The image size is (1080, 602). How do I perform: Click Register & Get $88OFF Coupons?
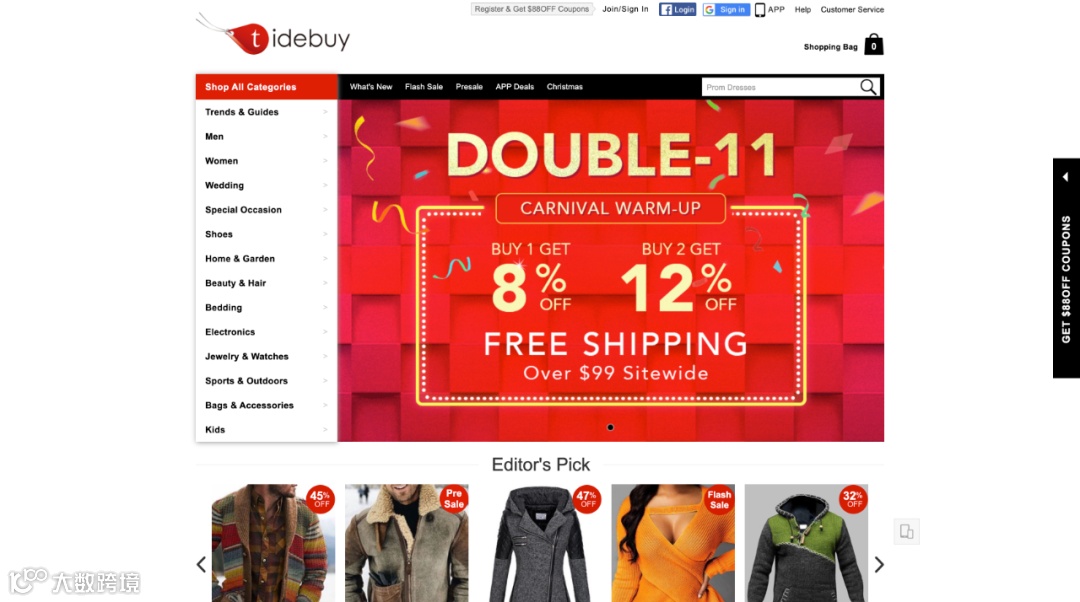(532, 9)
